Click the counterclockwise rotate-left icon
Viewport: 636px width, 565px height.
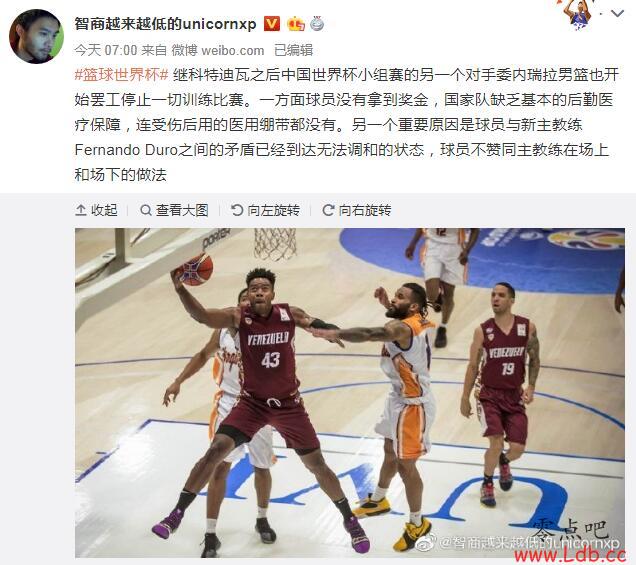pos(237,210)
